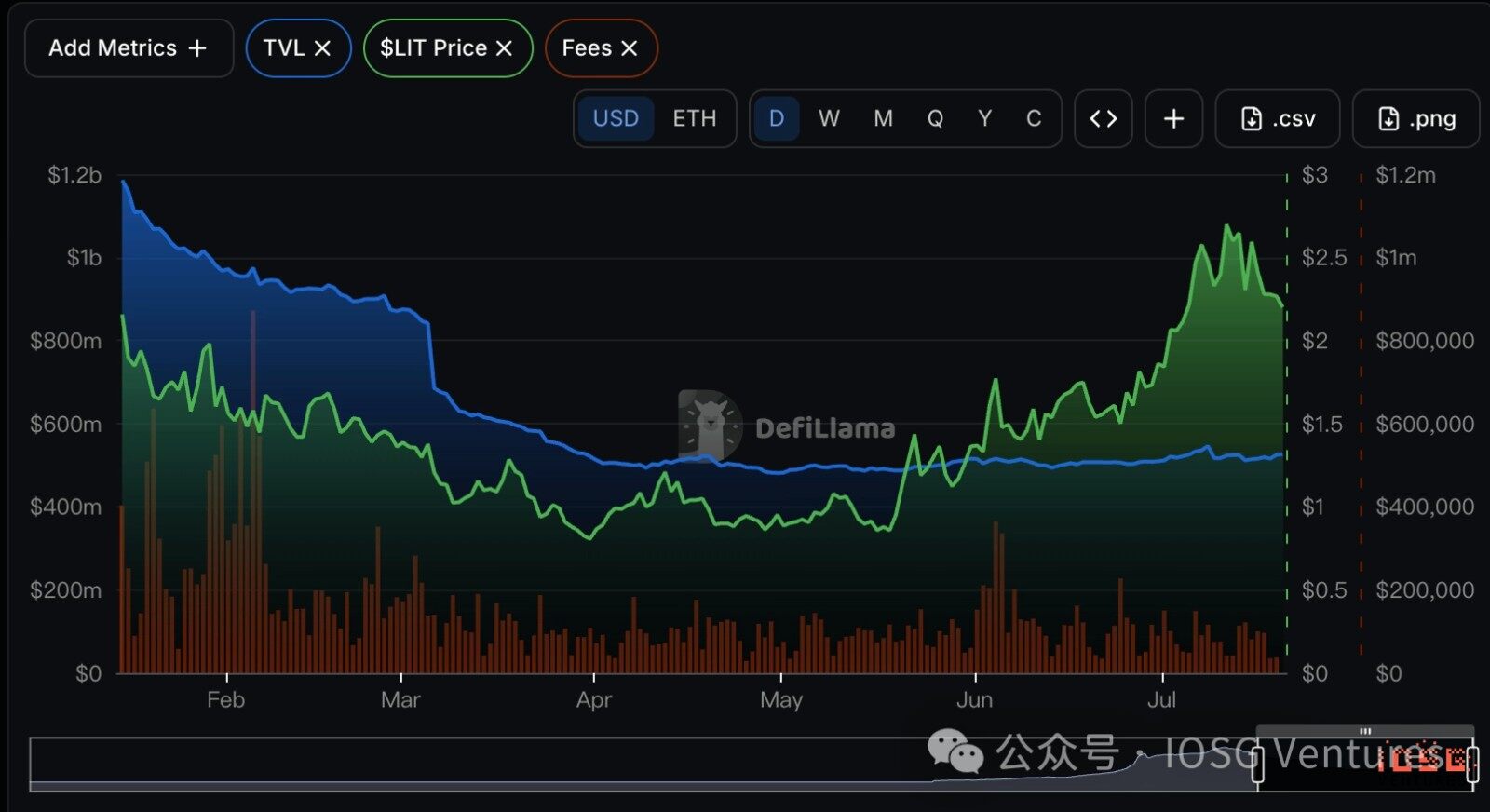This screenshot has height=812, width=1490.
Task: Click the $200,000 fees axis label
Action: coord(1425,590)
